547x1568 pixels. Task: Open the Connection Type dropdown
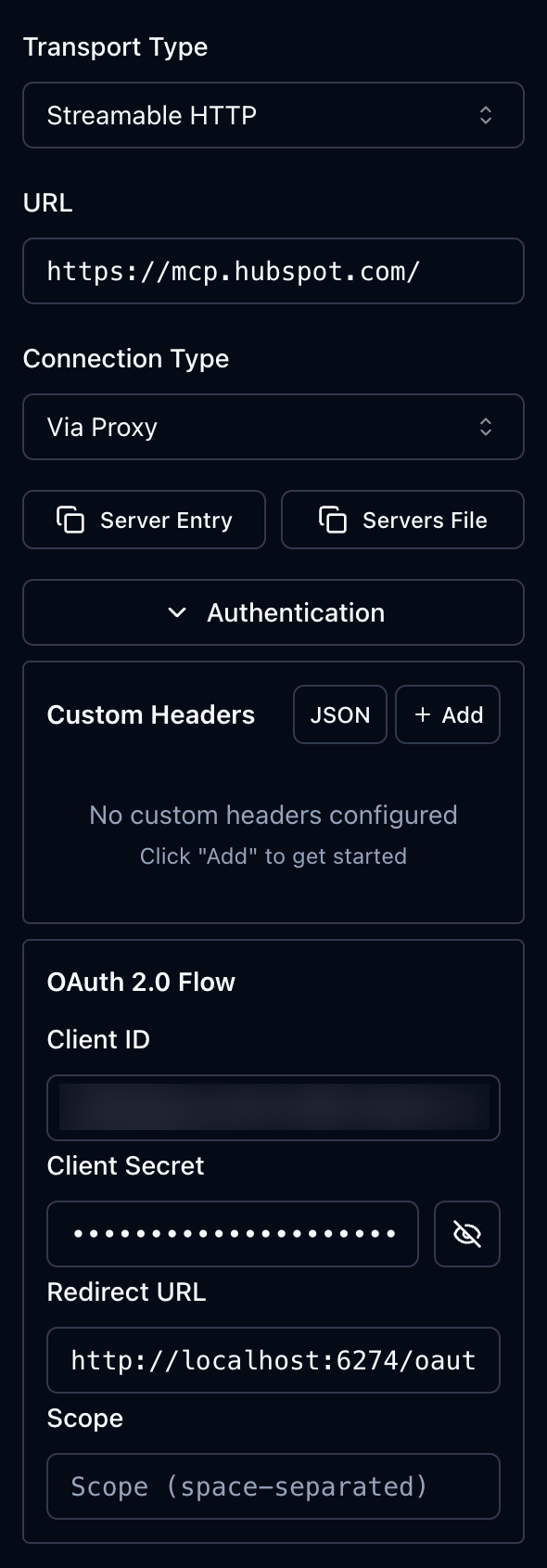click(x=273, y=427)
